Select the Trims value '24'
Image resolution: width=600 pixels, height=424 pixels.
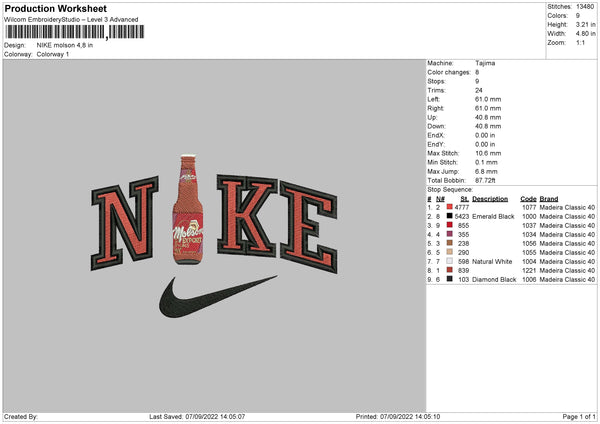(x=479, y=90)
